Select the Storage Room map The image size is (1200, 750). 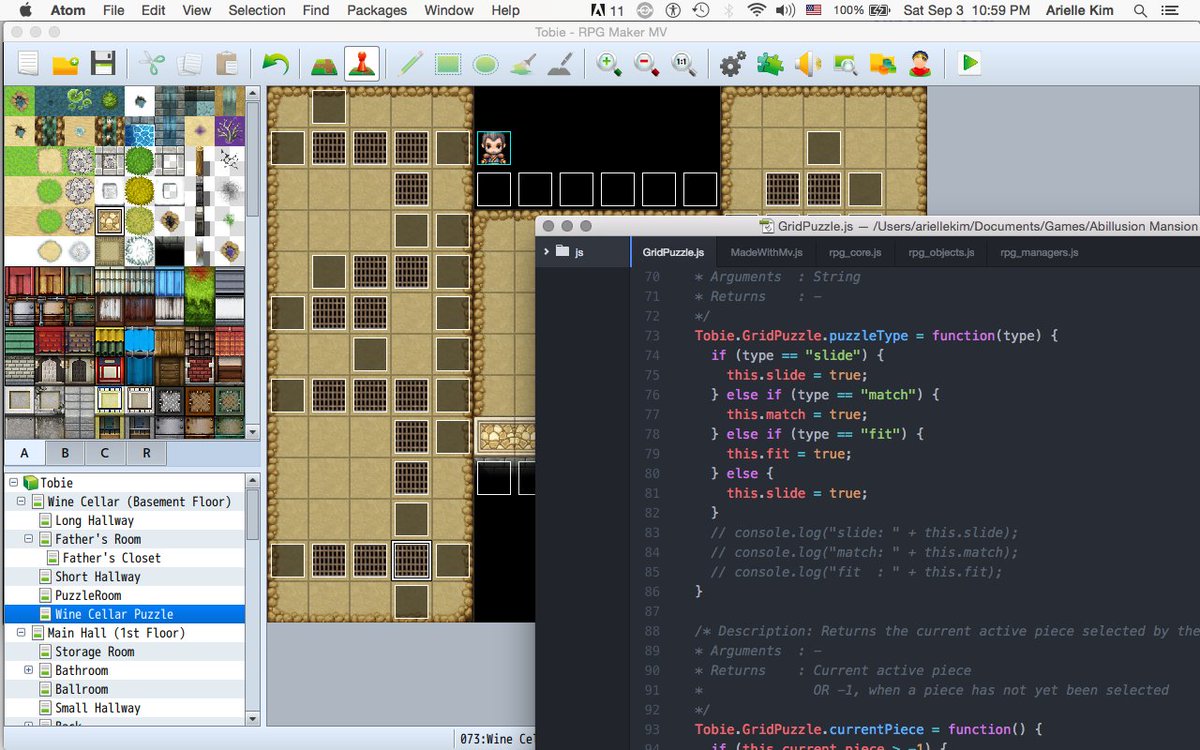(94, 652)
